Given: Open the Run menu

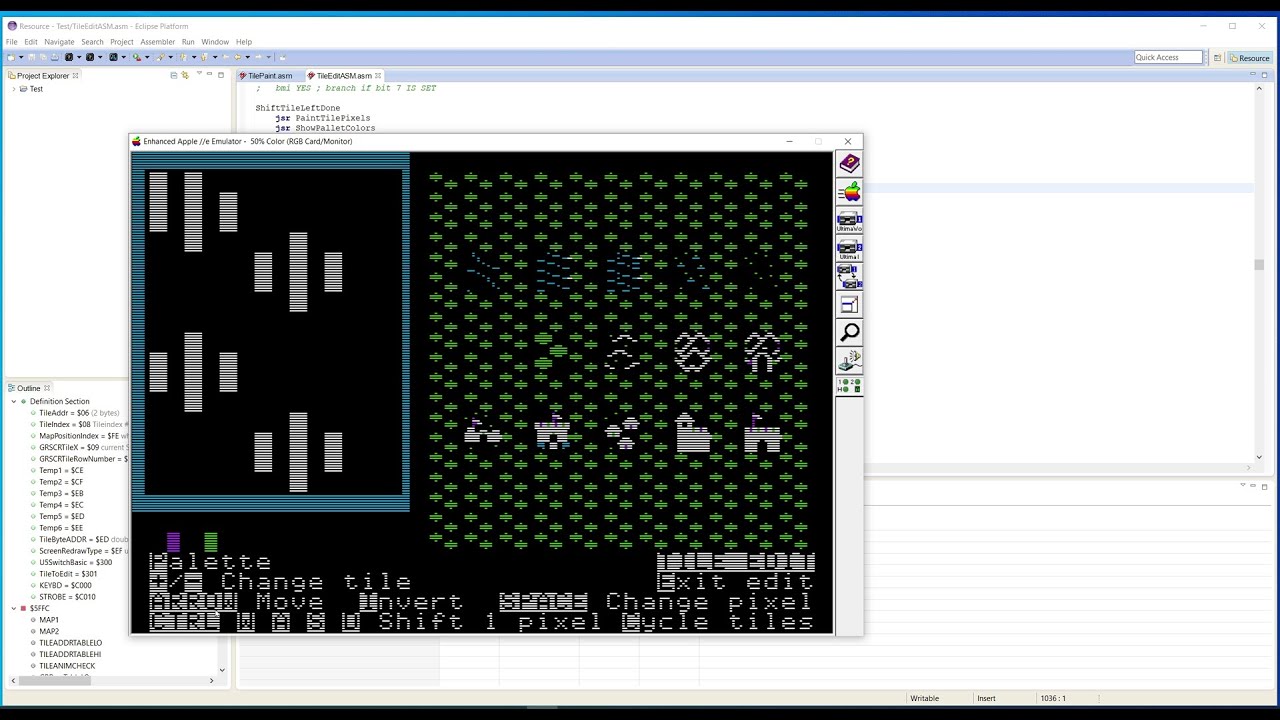Looking at the screenshot, I should tap(188, 42).
